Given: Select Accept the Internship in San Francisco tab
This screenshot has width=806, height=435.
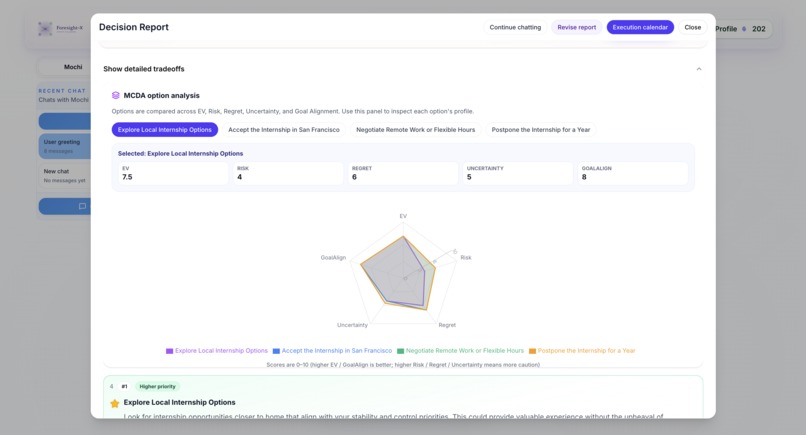Looking at the screenshot, I should pos(284,130).
